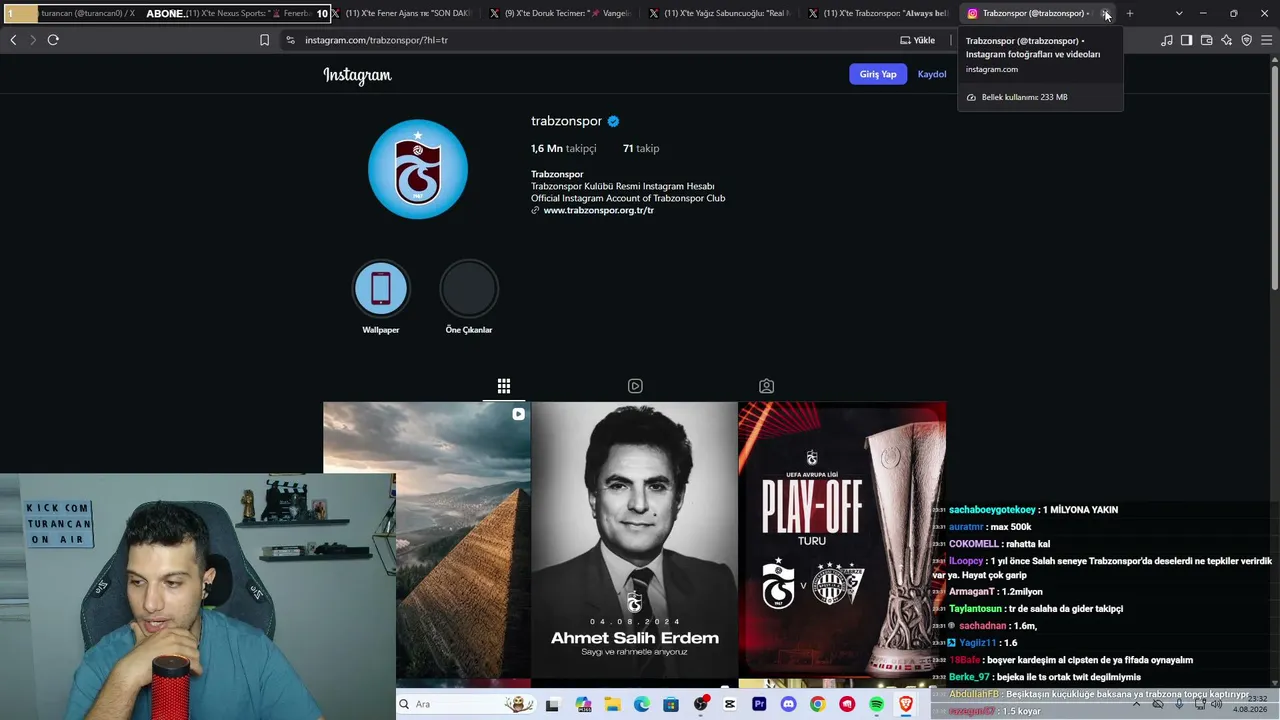
Task: Open Discord from the taskbar
Action: tap(789, 705)
